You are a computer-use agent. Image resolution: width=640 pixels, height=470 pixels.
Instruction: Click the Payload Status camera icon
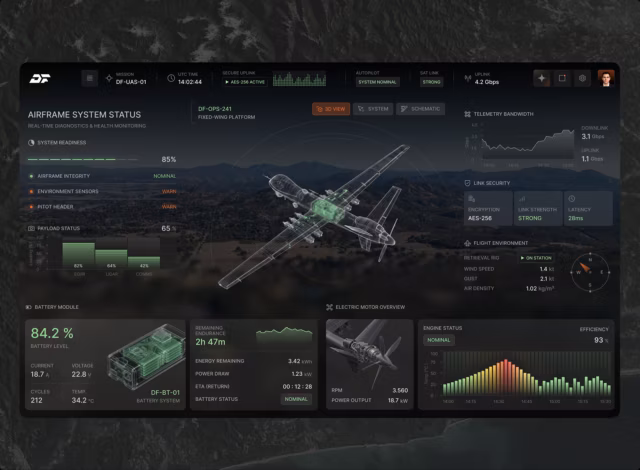(31, 228)
